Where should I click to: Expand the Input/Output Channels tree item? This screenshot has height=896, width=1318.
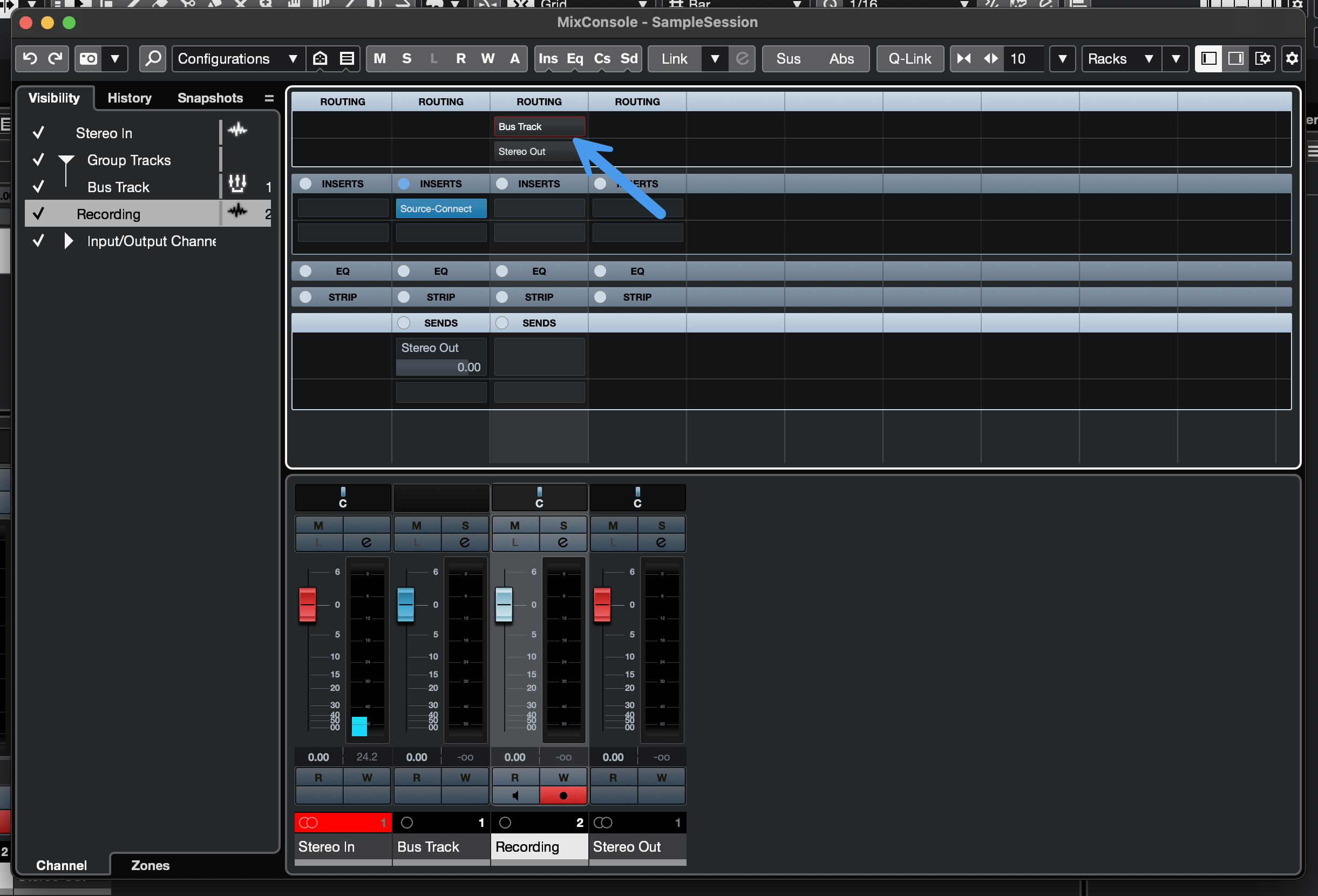pyautogui.click(x=69, y=241)
